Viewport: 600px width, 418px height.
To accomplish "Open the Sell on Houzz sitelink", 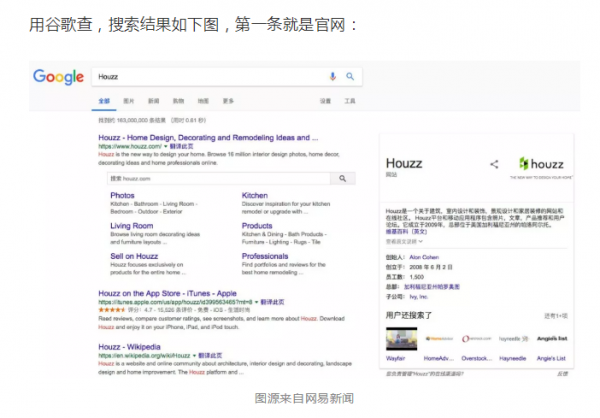I will [x=134, y=256].
